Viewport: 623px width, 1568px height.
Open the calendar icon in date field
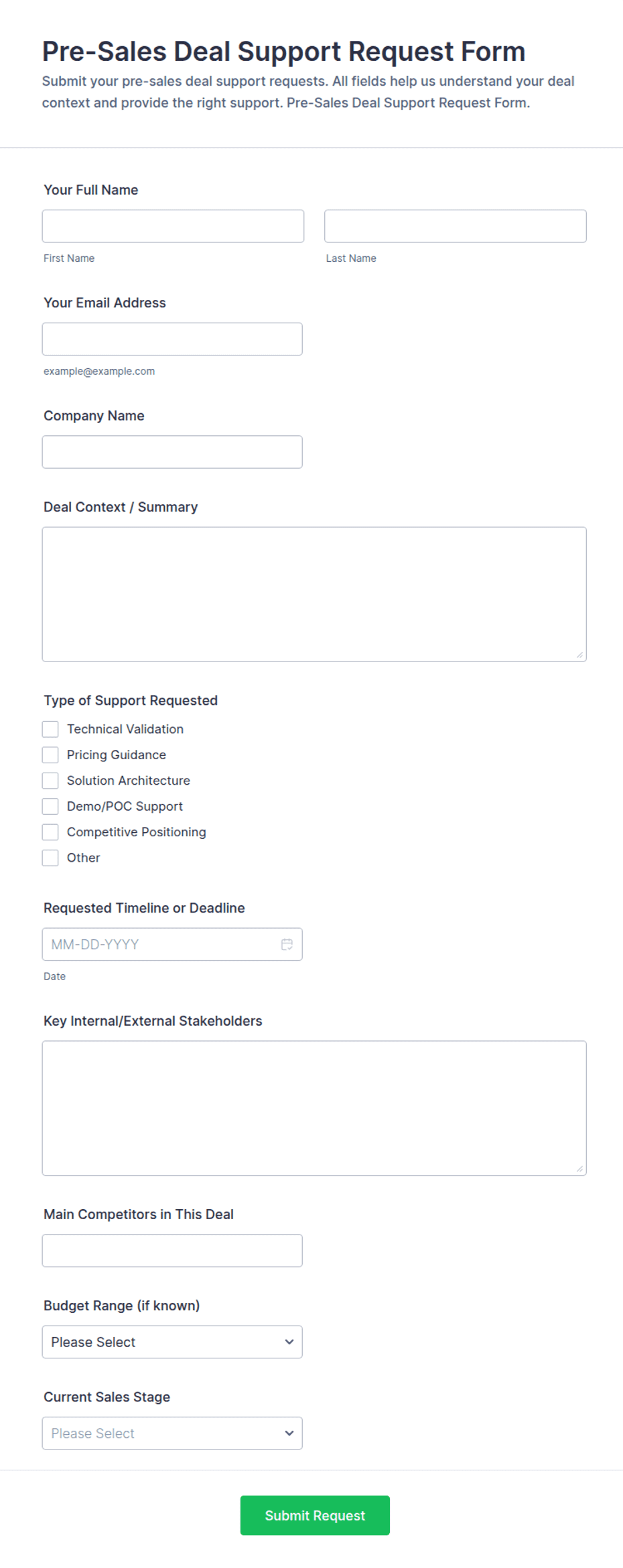(x=287, y=944)
